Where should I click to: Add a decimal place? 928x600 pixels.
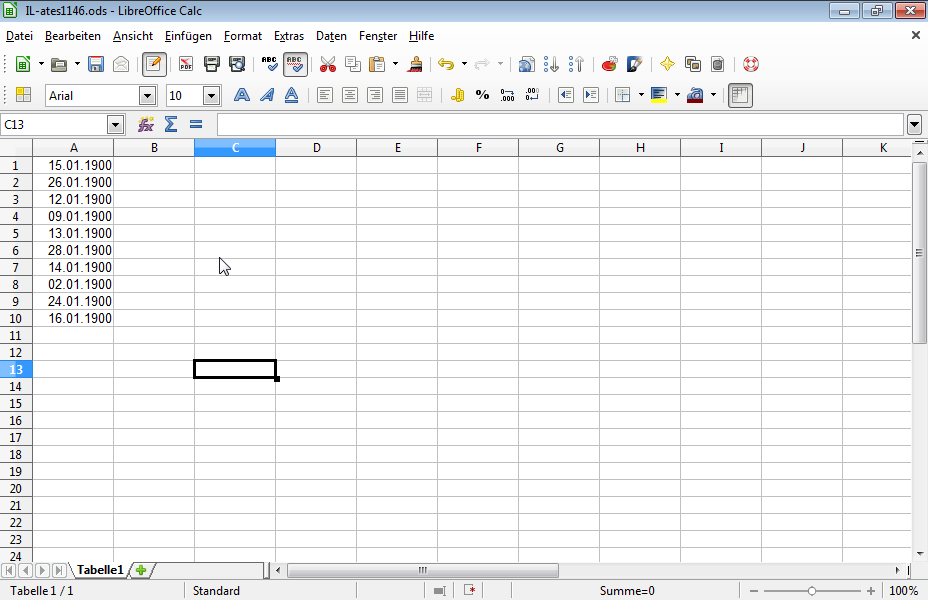(x=508, y=95)
